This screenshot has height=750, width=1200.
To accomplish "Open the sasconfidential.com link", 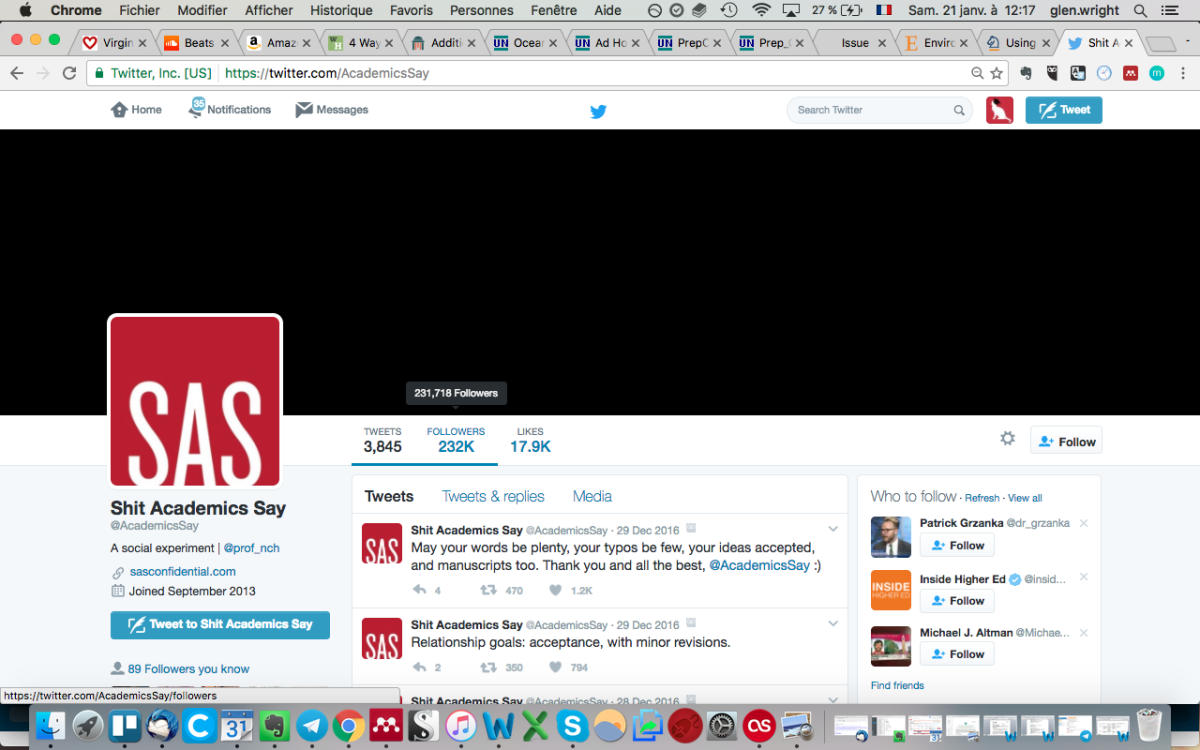I will (182, 572).
